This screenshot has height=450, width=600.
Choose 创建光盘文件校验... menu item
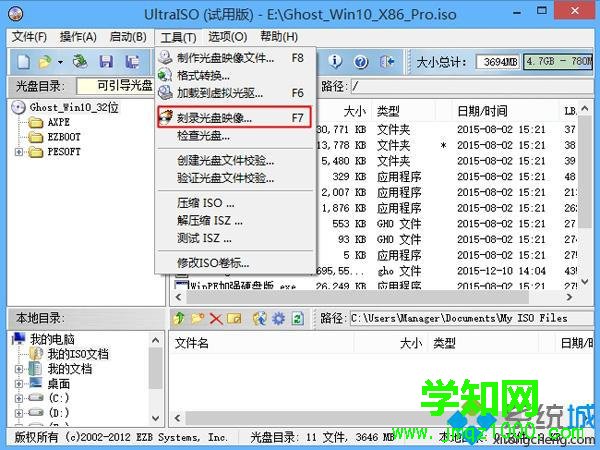tap(235, 161)
